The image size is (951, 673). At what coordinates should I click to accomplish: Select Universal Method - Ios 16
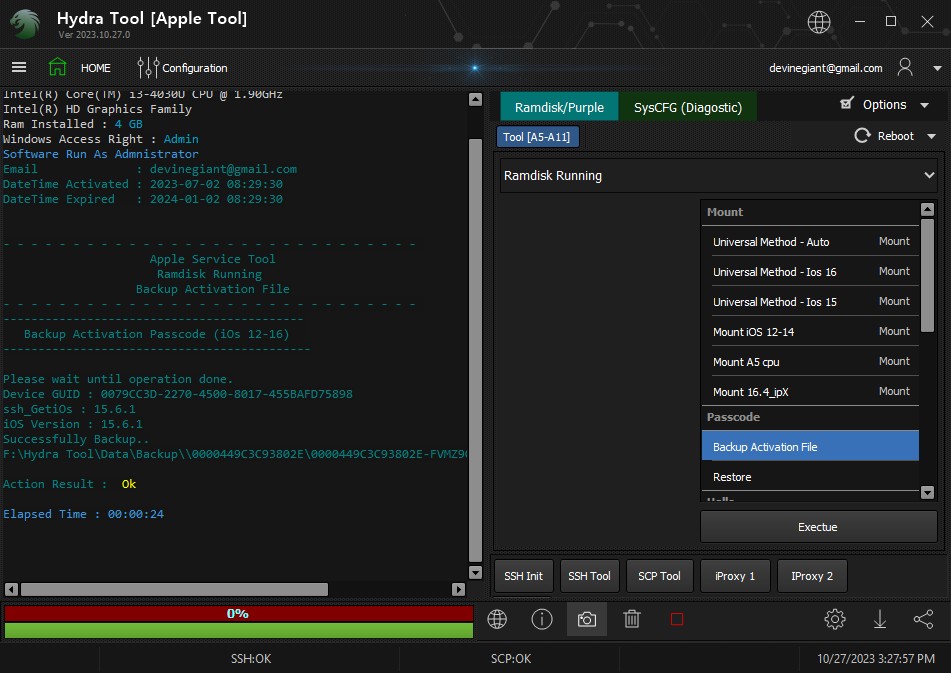[x=810, y=272]
